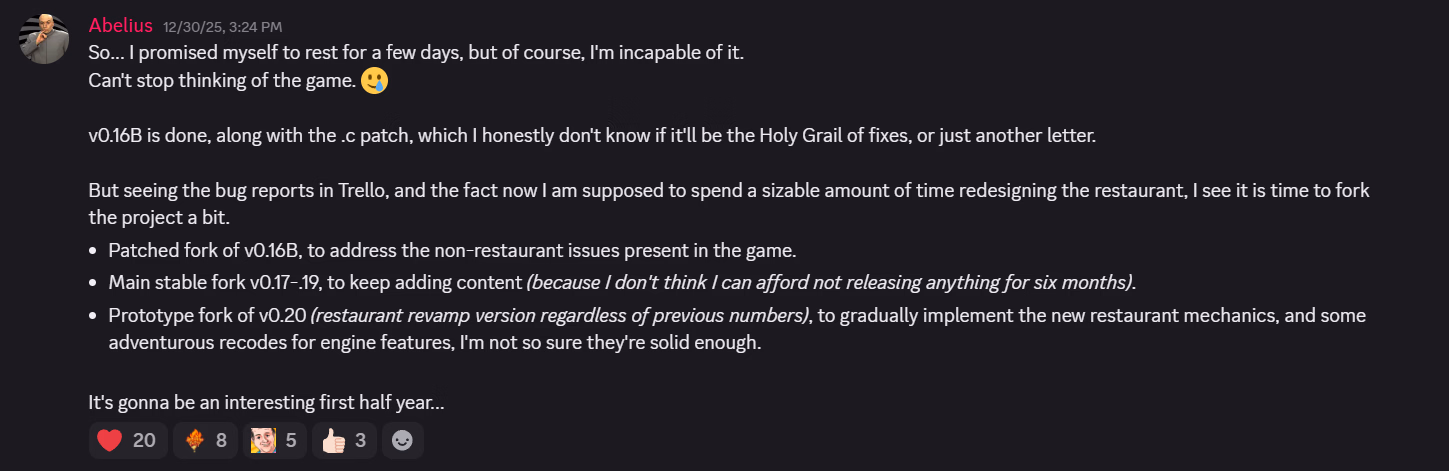Toggle the orange flame reaction with 8
Viewport: 1449px width, 471px height.
pyautogui.click(x=205, y=440)
